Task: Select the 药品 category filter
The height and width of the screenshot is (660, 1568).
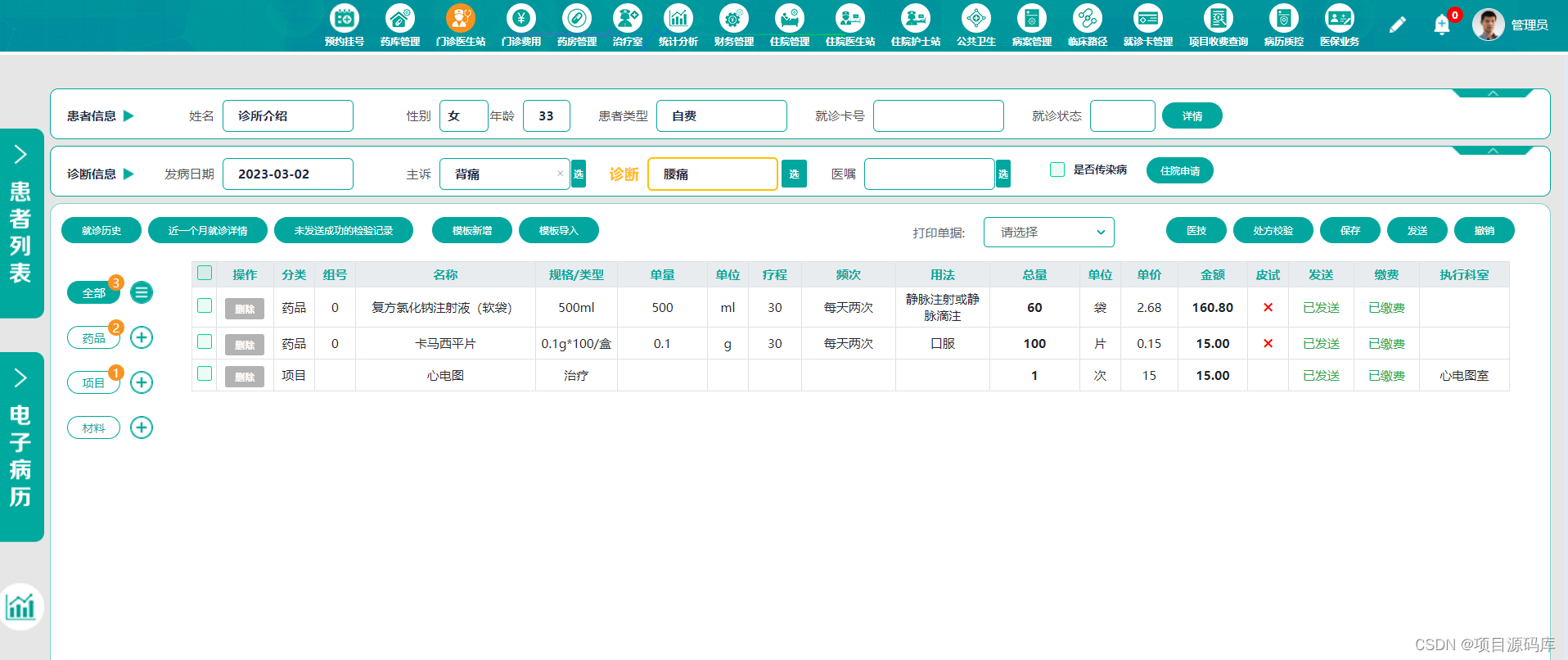Action: coord(93,337)
